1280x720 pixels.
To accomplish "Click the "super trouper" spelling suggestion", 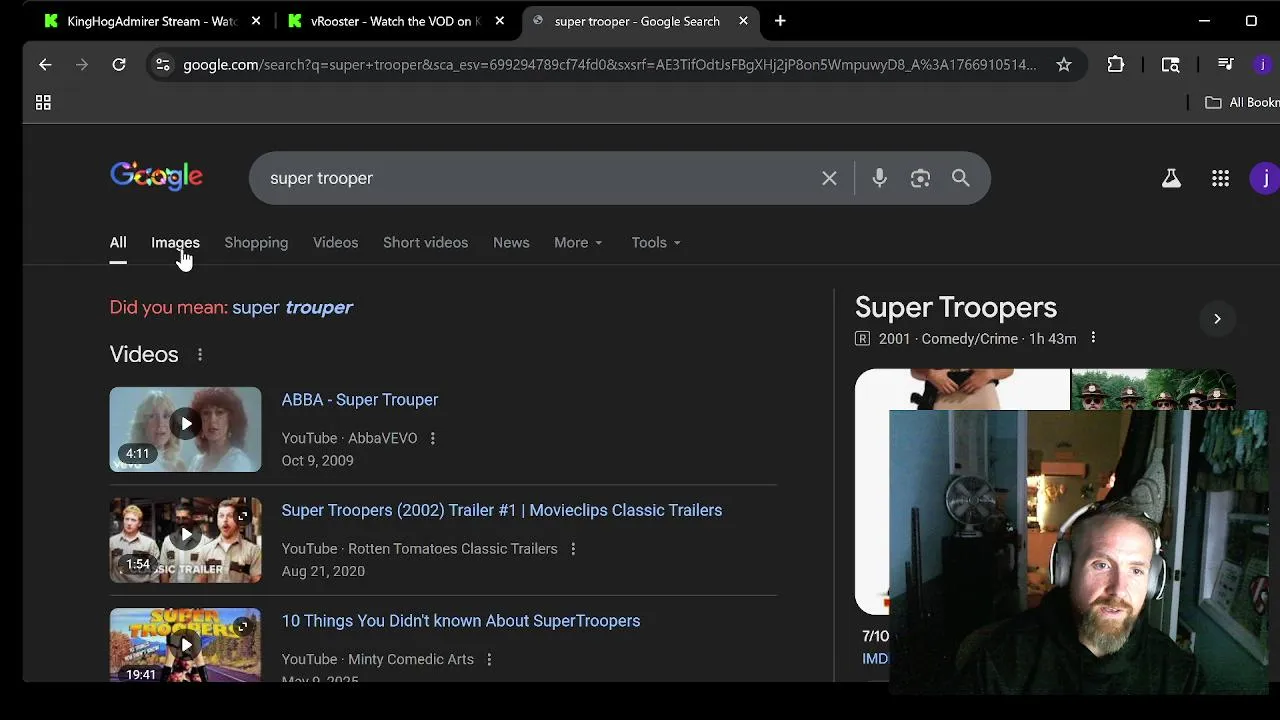I will click(292, 308).
